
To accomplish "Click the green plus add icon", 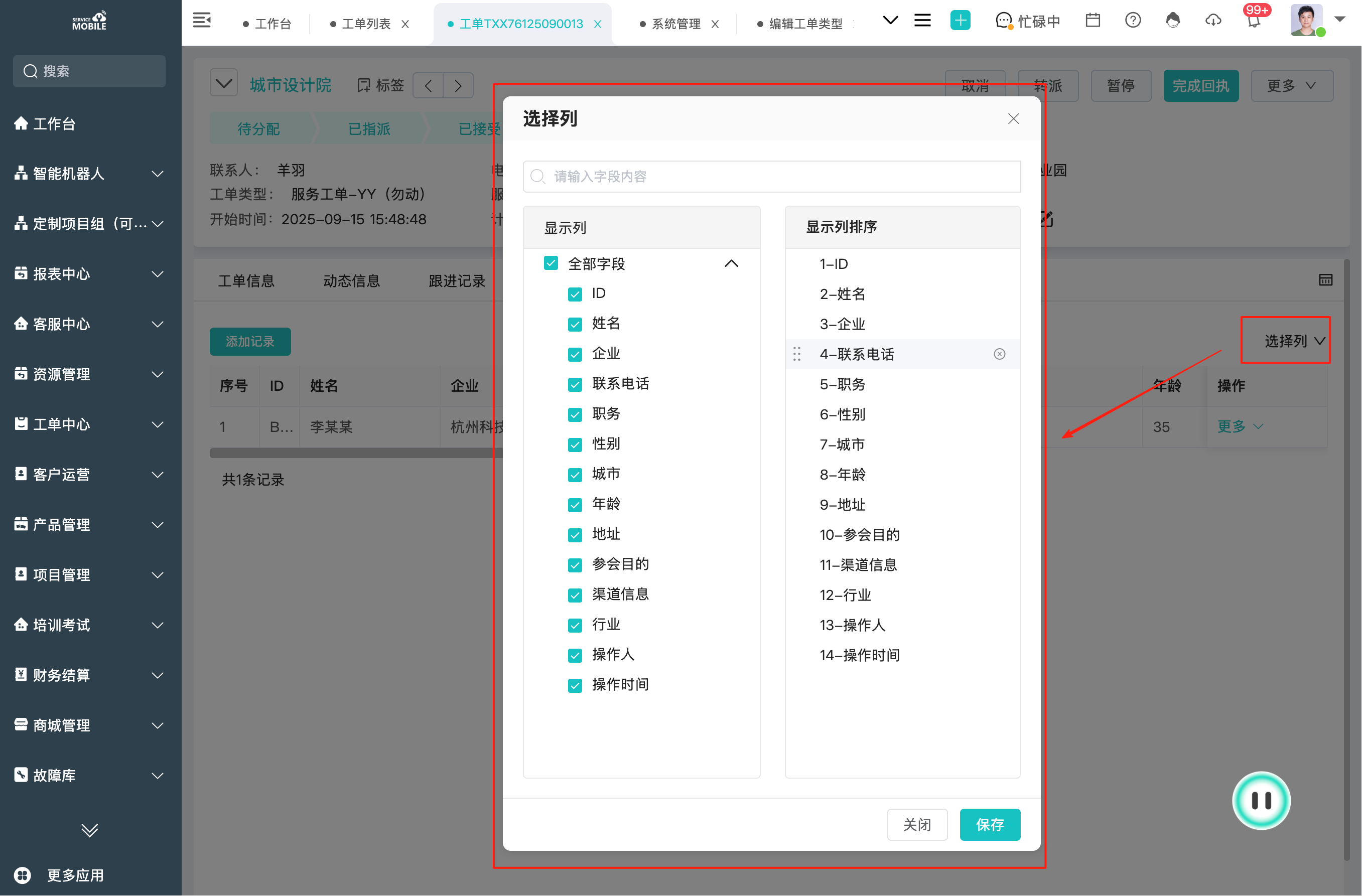I will coord(960,21).
